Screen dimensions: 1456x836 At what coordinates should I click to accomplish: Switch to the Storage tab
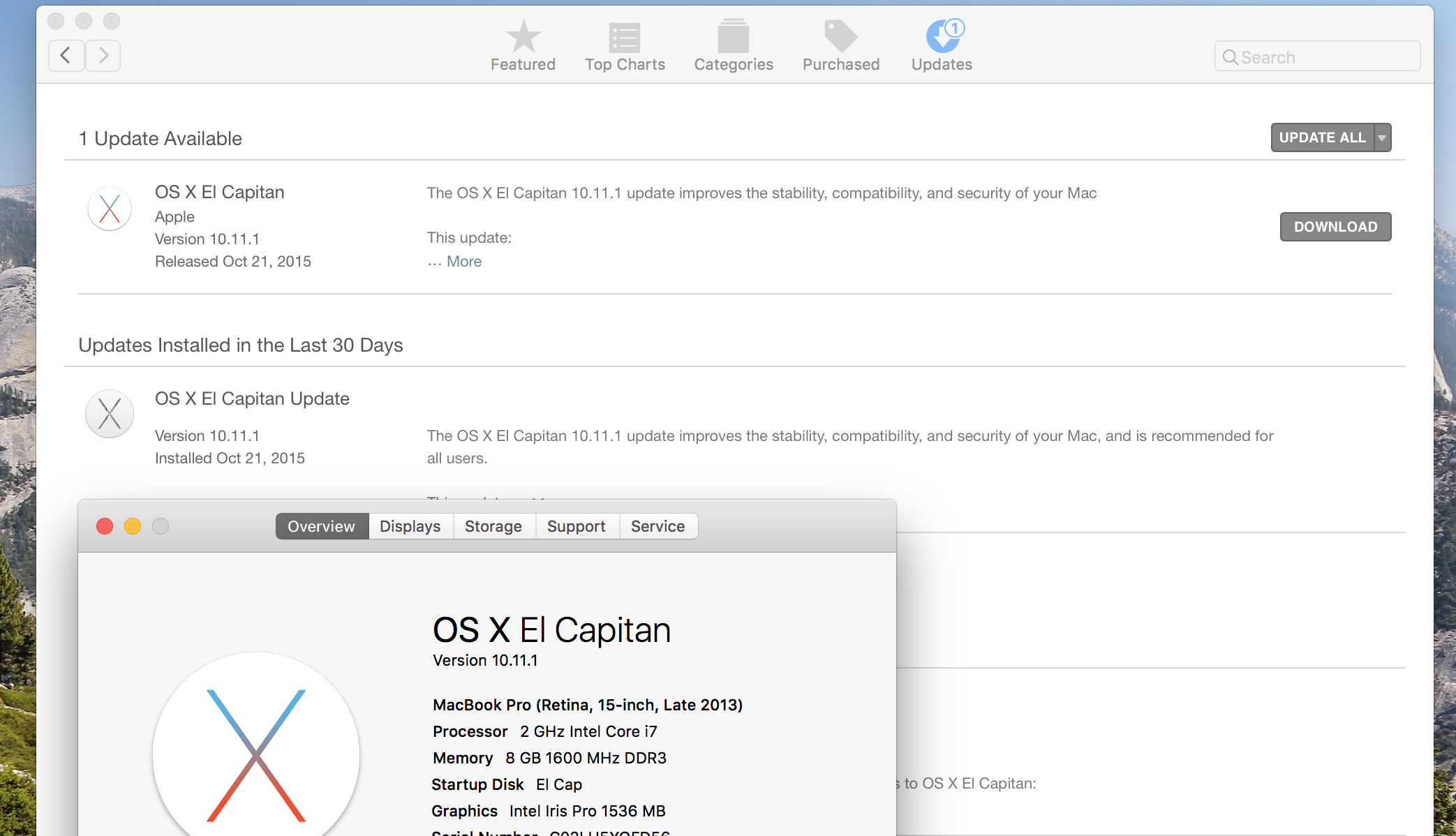[493, 526]
